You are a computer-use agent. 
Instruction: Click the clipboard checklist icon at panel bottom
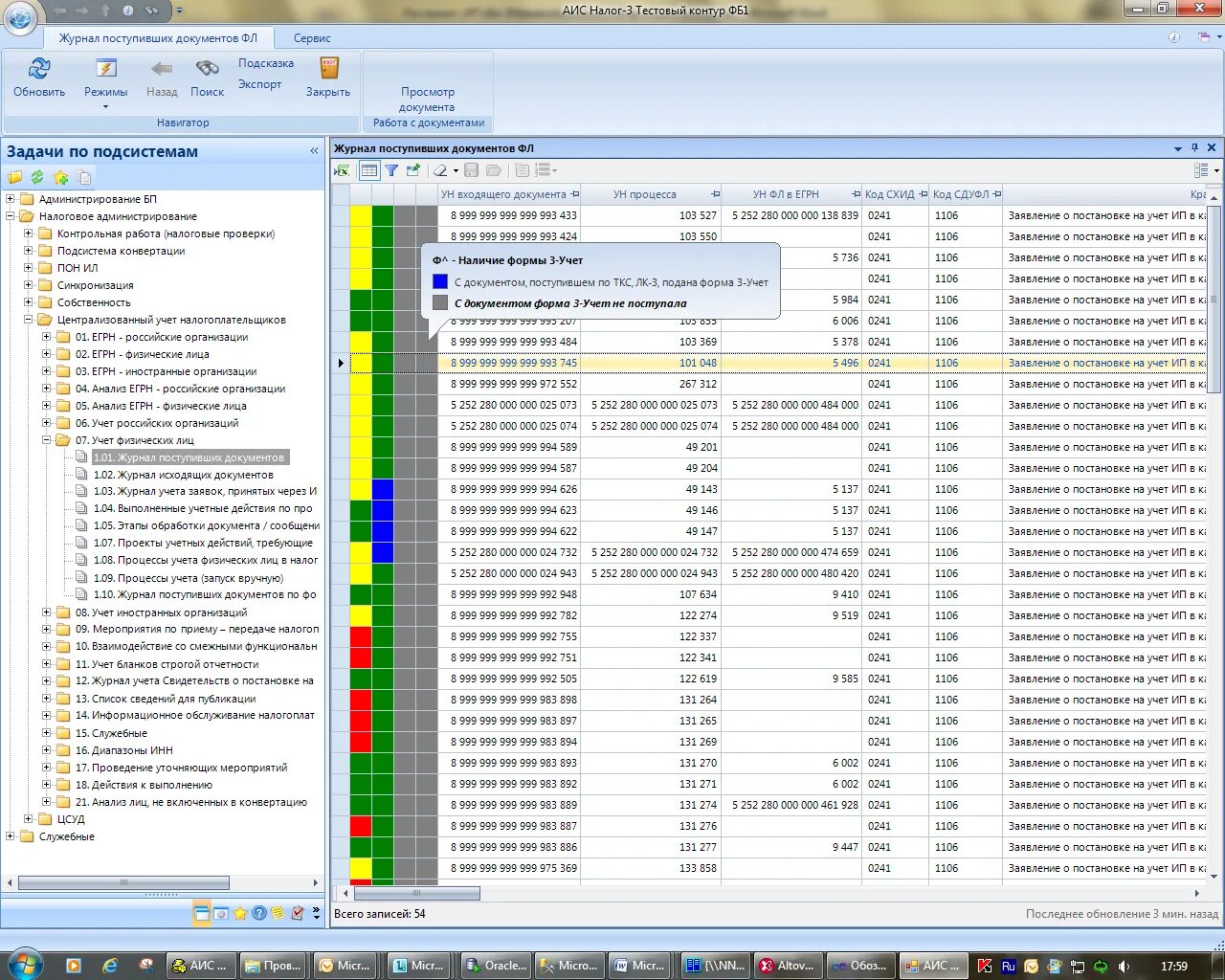[x=298, y=913]
